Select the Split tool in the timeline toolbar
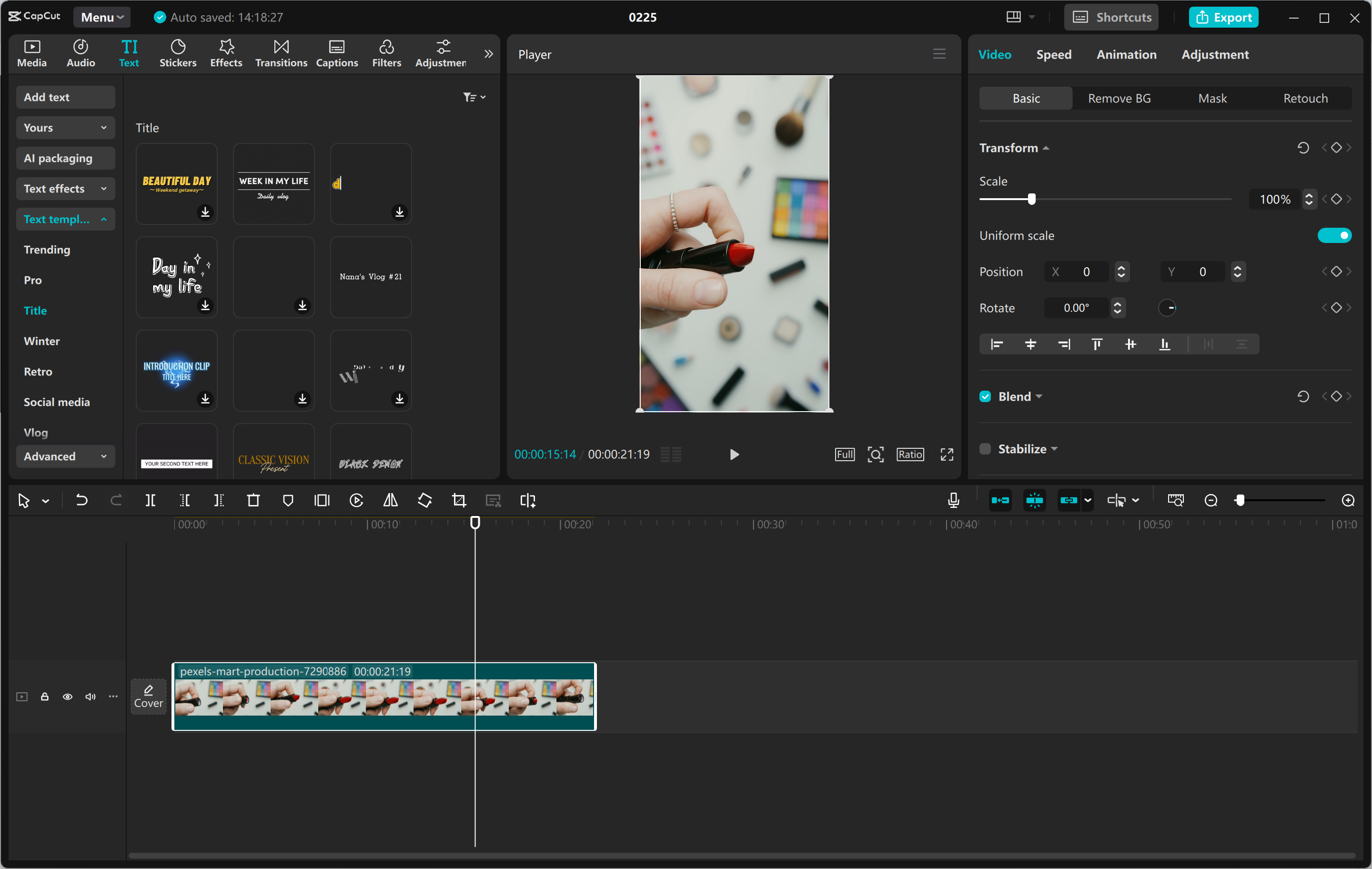 click(x=151, y=500)
